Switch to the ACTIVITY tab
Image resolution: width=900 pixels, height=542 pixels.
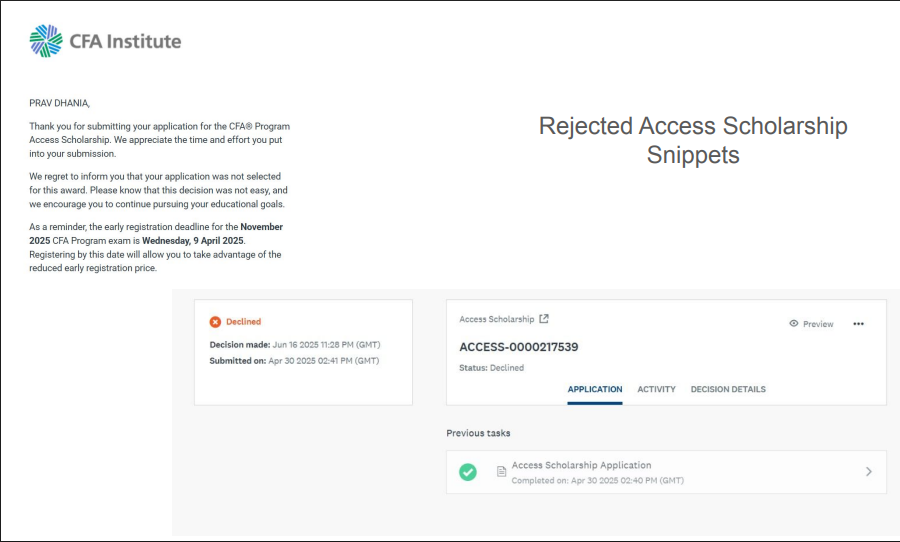(x=656, y=389)
